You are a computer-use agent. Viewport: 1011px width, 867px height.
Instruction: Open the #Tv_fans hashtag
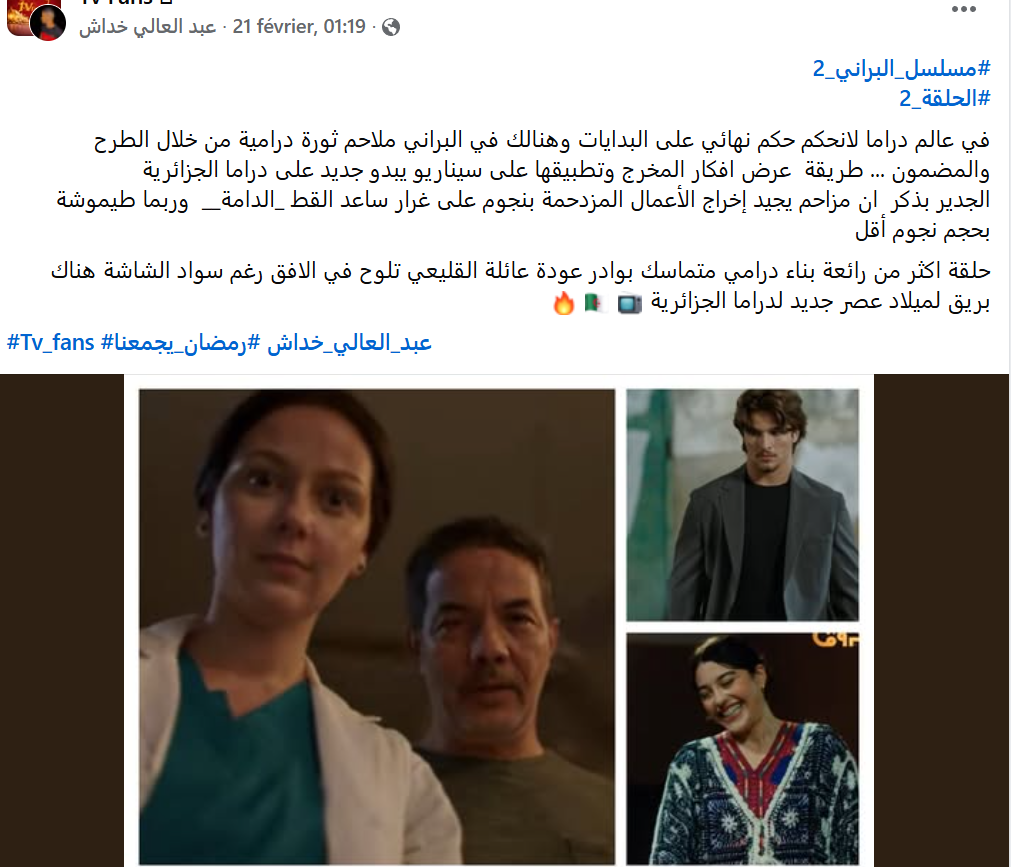pos(51,342)
